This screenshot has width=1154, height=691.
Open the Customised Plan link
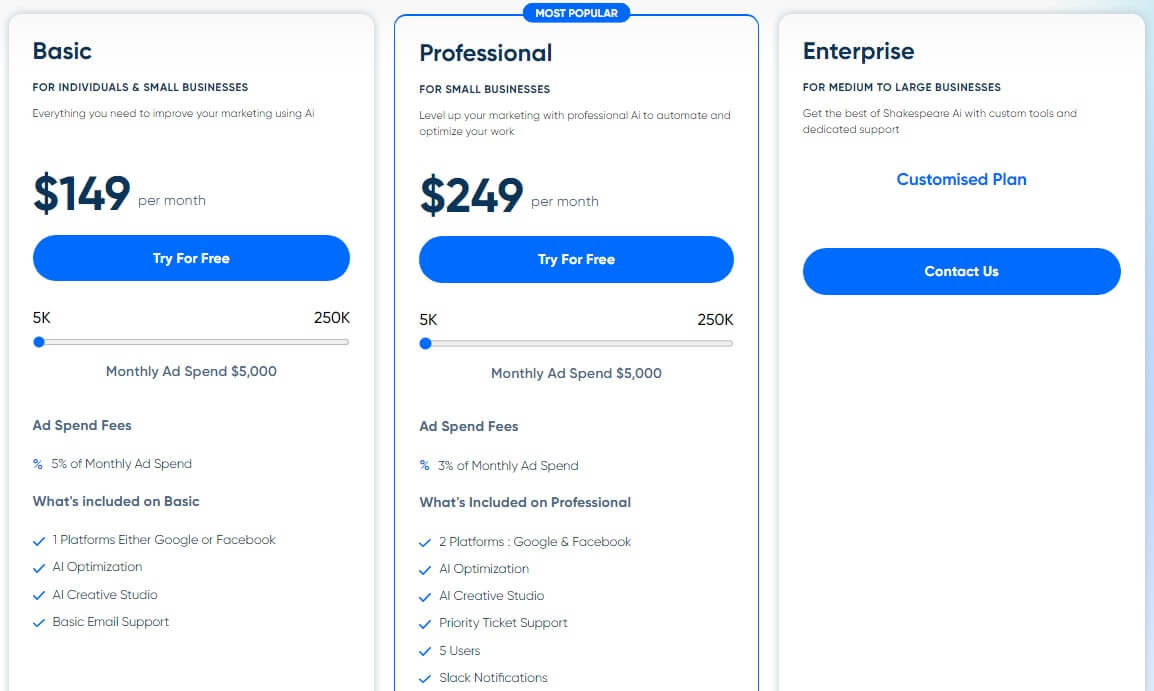pyautogui.click(x=960, y=179)
